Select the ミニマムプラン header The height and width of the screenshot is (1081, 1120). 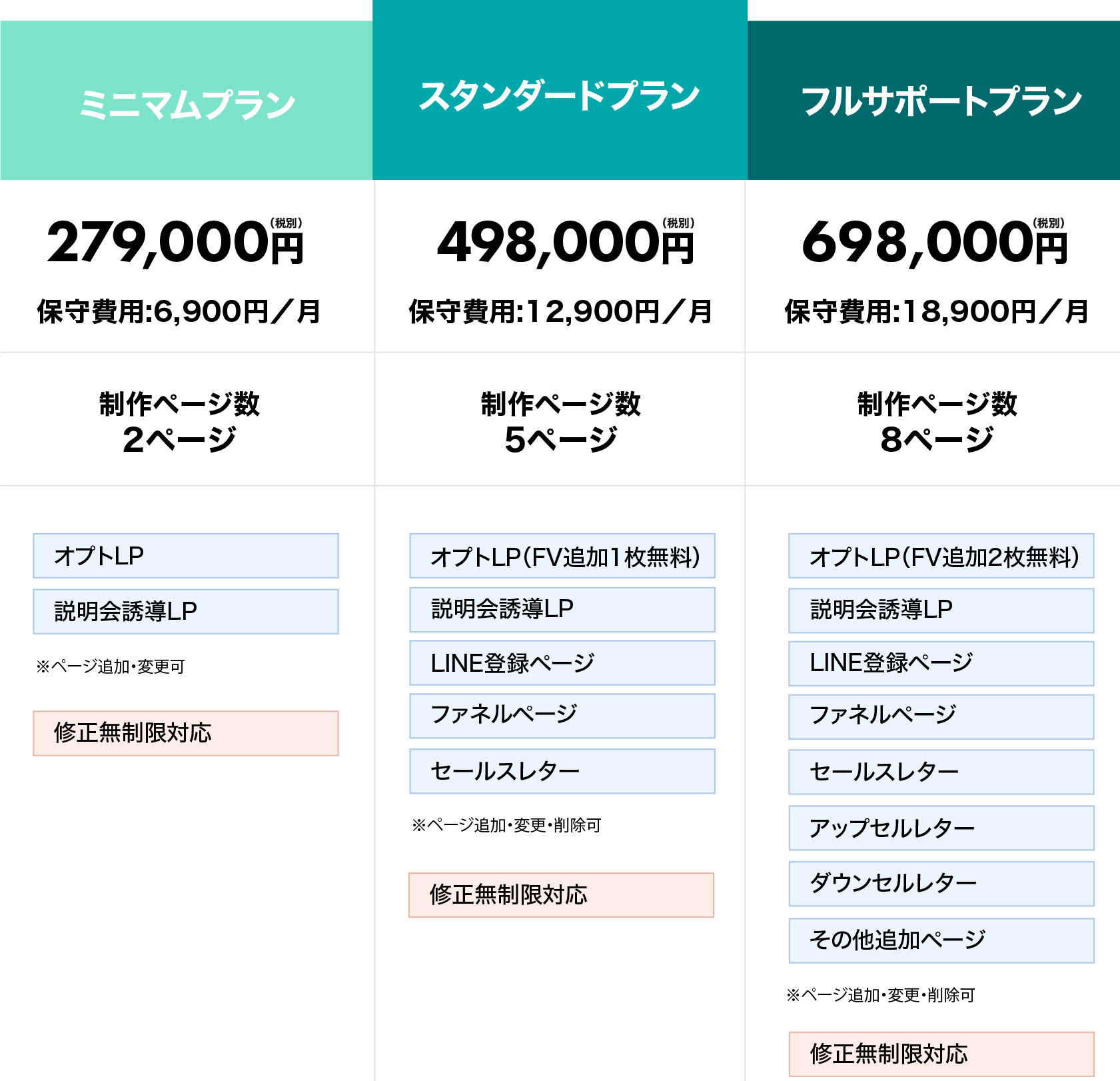(x=187, y=104)
